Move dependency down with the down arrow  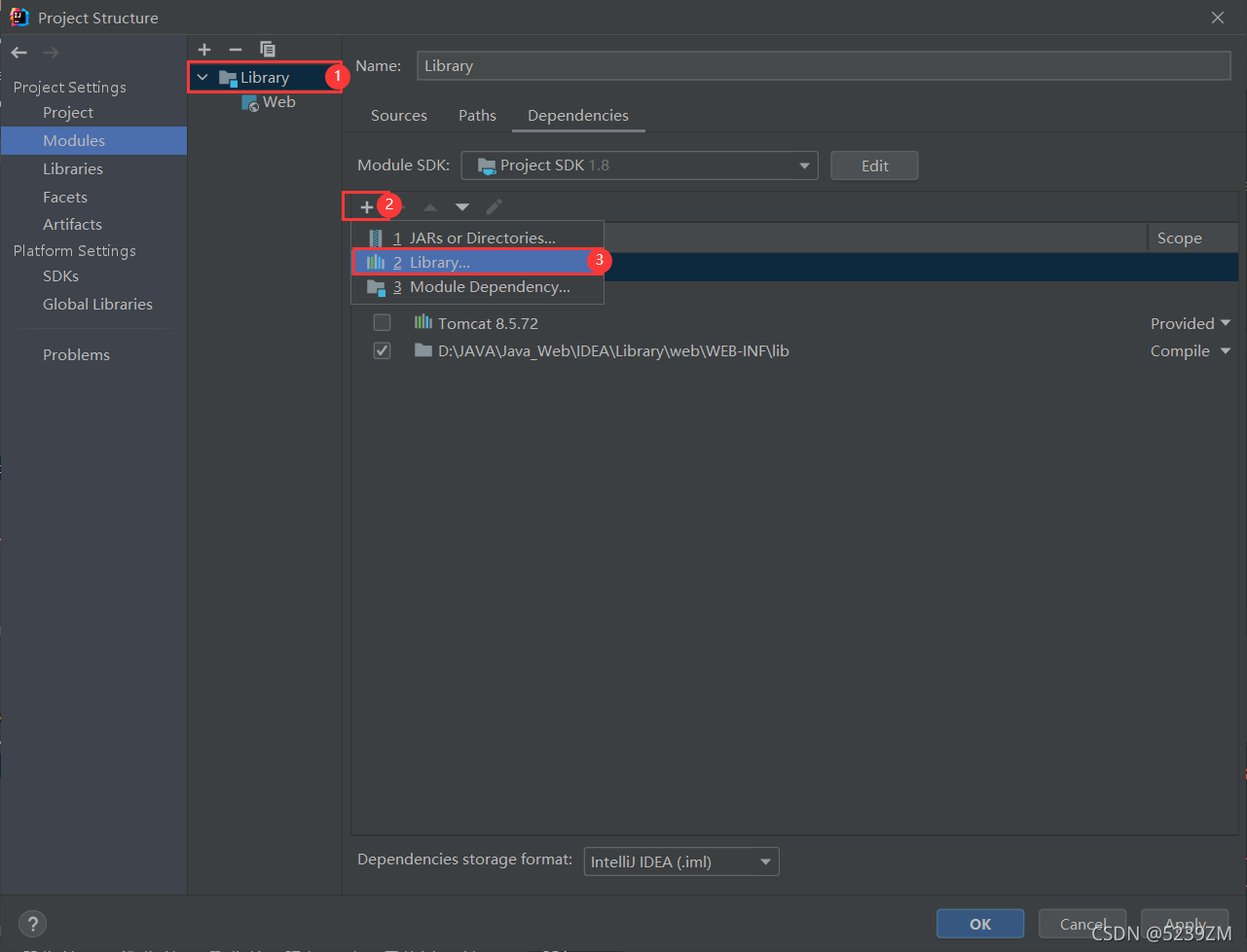tap(462, 207)
